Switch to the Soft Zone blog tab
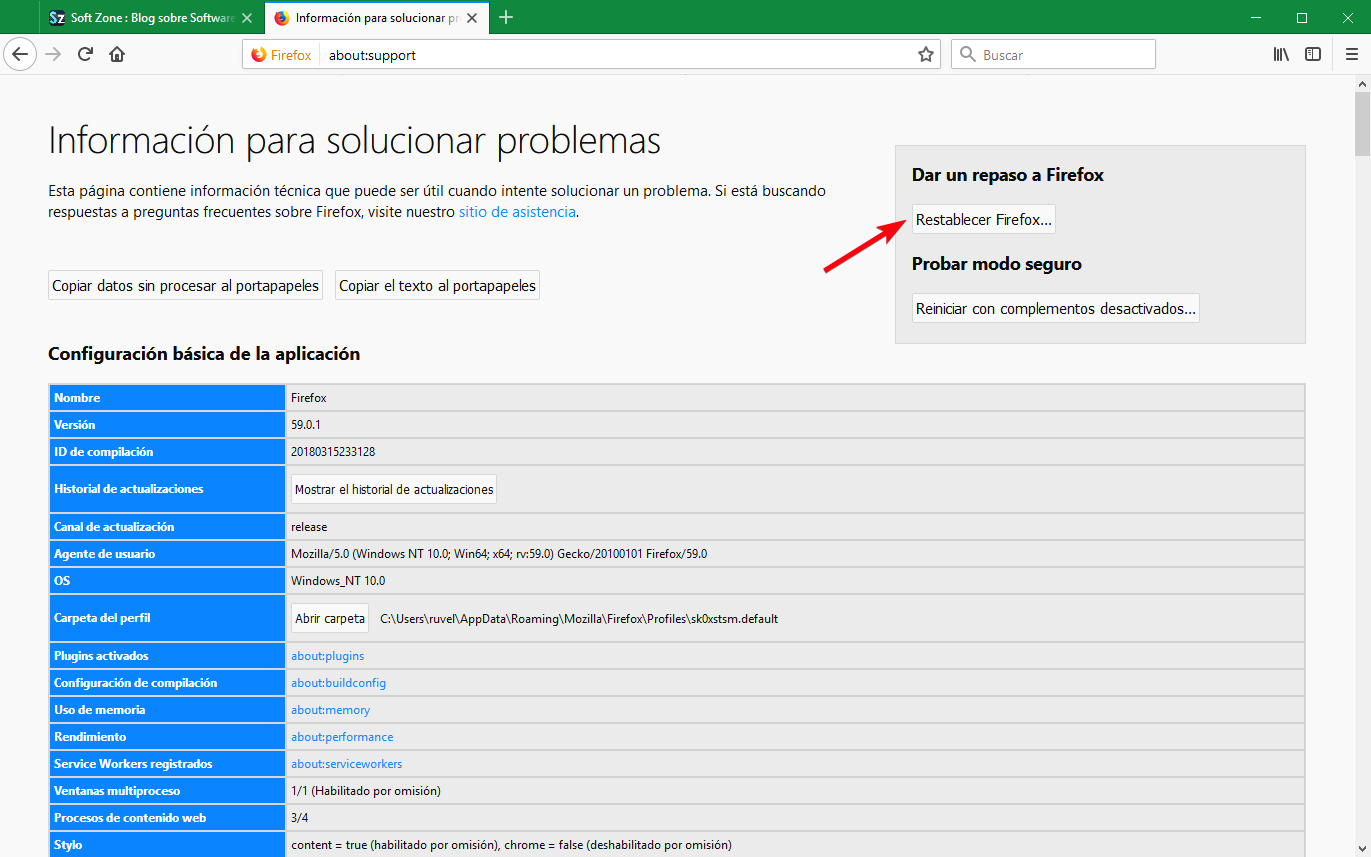 153,18
